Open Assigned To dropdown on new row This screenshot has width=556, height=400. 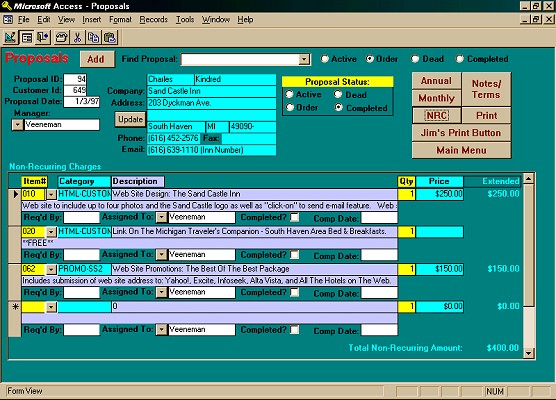(x=162, y=330)
